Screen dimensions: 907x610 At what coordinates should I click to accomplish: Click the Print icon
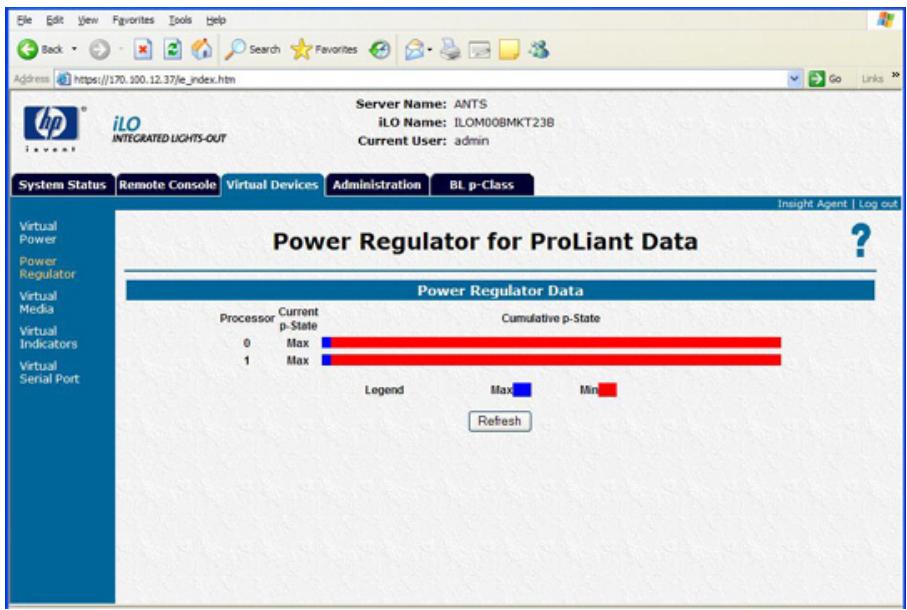click(x=450, y=50)
